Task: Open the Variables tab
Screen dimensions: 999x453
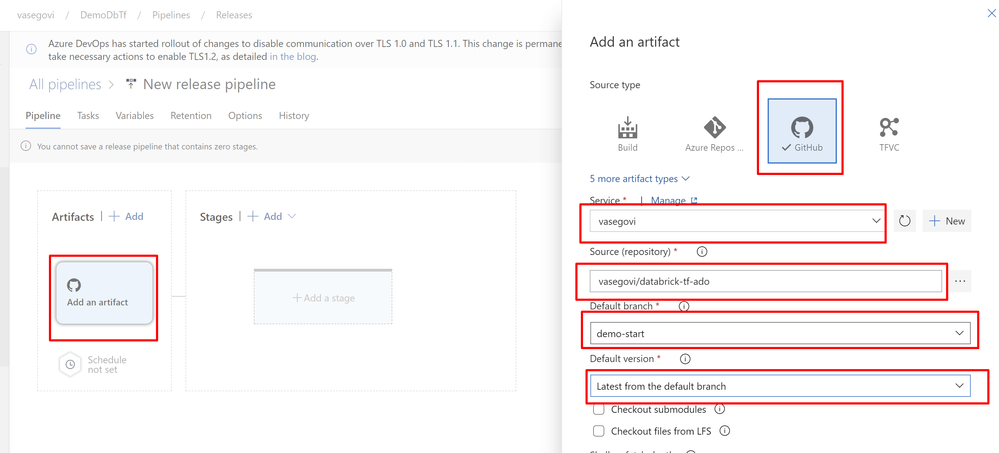Action: pyautogui.click(x=134, y=116)
